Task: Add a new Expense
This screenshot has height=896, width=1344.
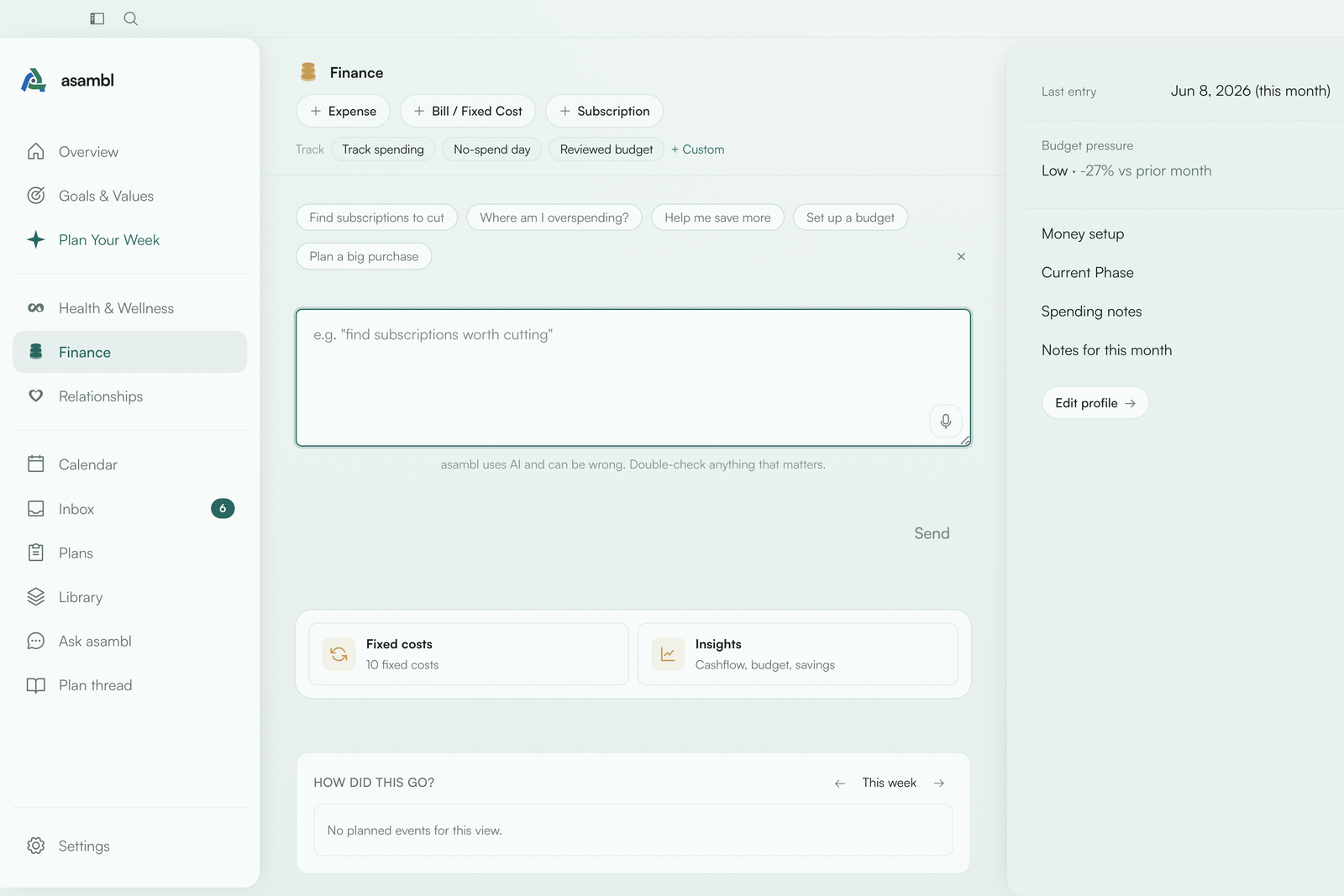Action: [x=343, y=111]
